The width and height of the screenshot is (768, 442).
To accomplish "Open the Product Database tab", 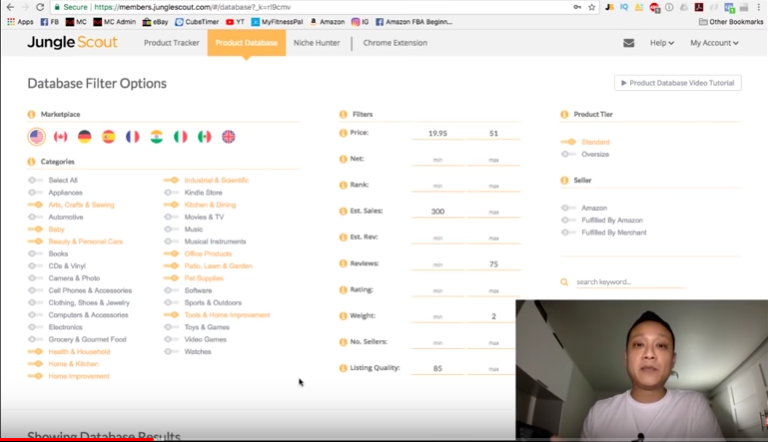I will coord(246,43).
